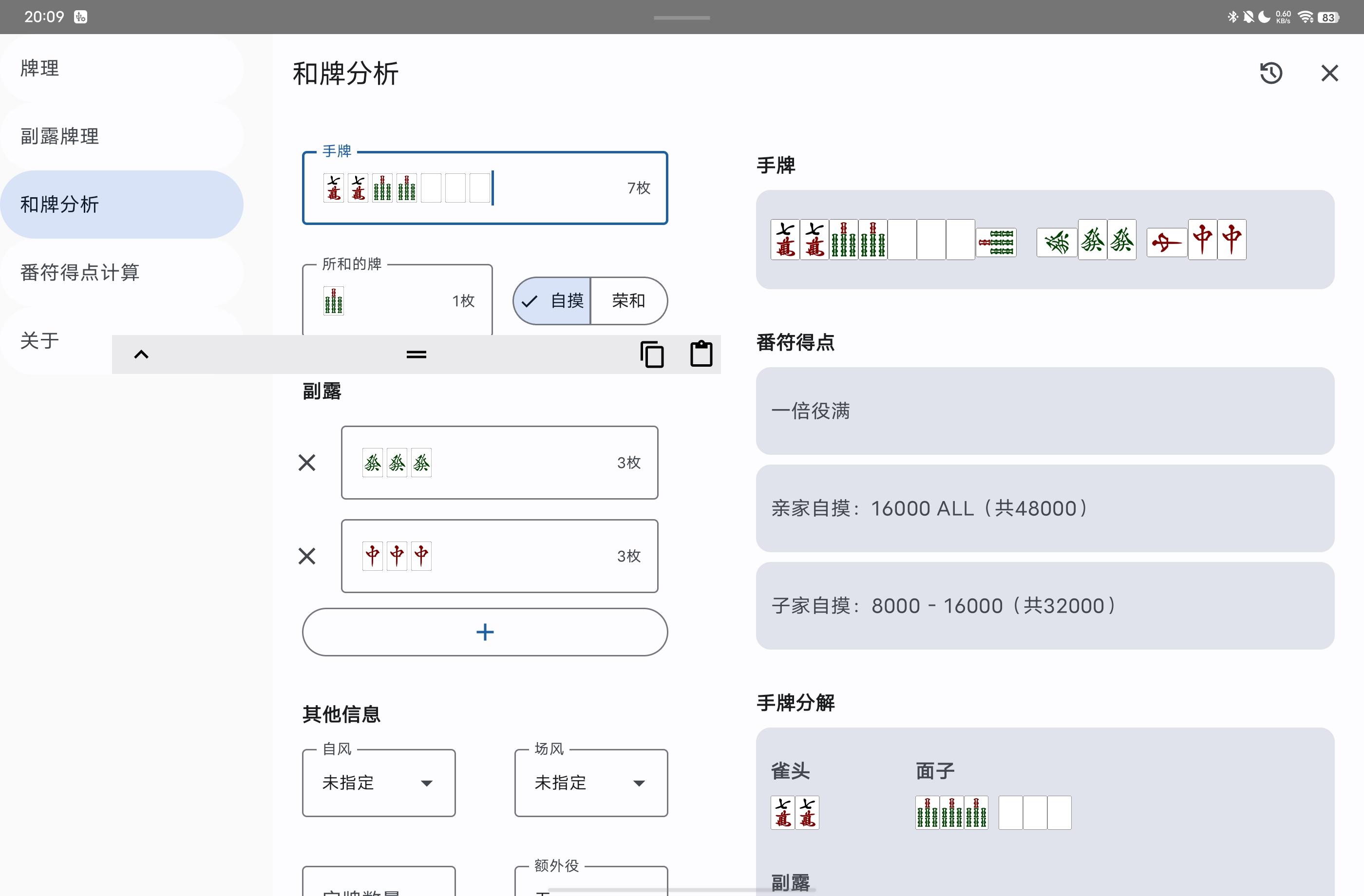Image resolution: width=1364 pixels, height=896 pixels.
Task: Click the white dragon triplet under 面子
Action: click(1035, 812)
